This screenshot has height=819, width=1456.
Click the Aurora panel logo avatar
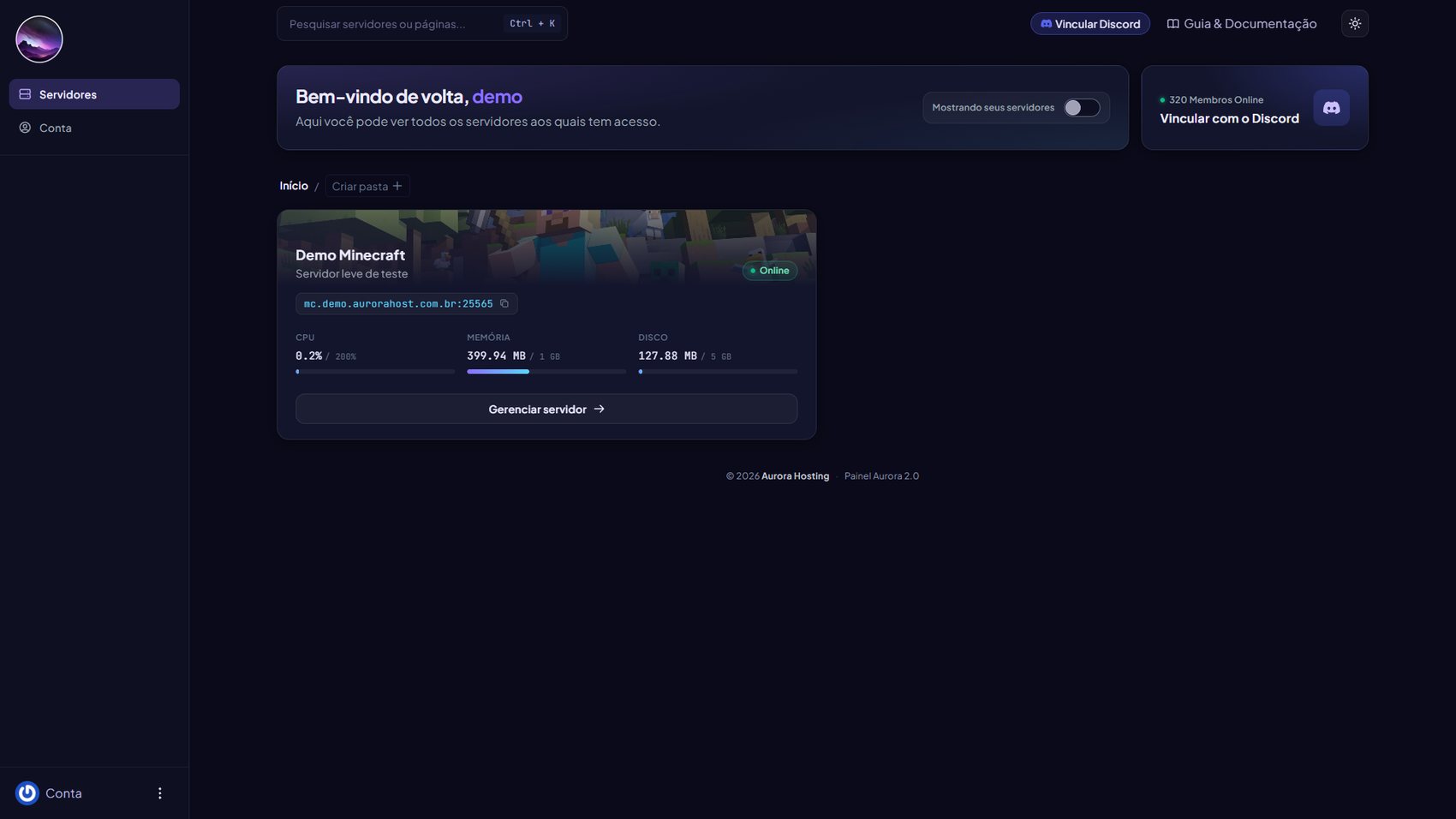[x=39, y=39]
